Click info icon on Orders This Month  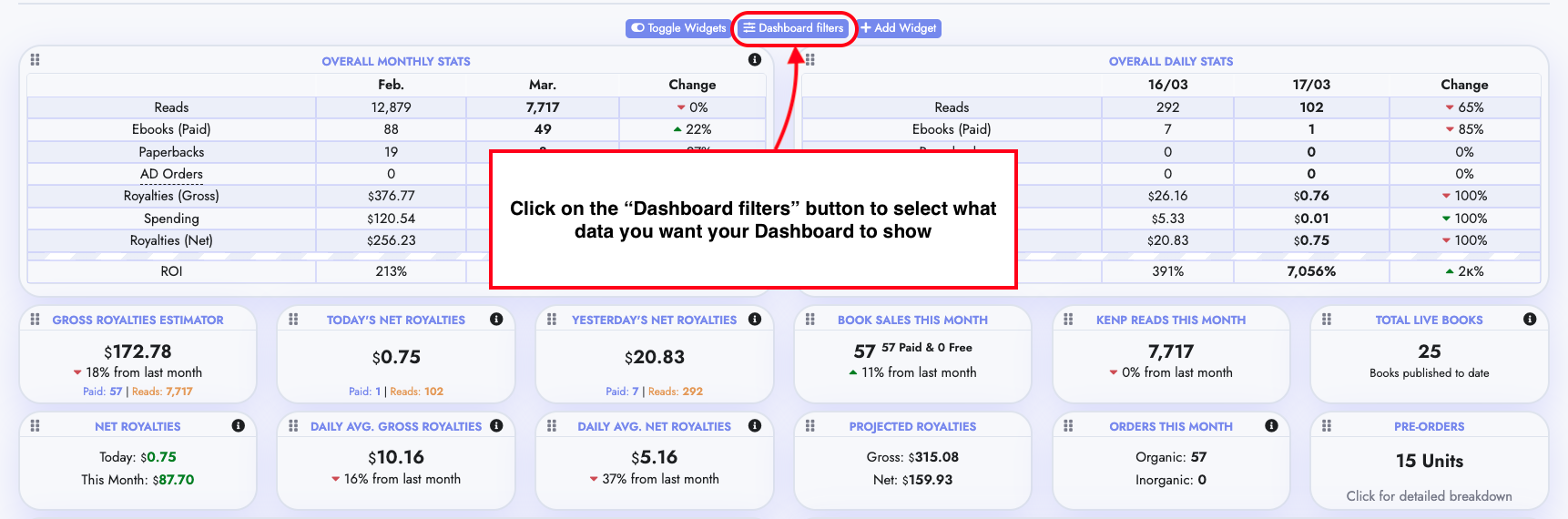coord(1271,425)
